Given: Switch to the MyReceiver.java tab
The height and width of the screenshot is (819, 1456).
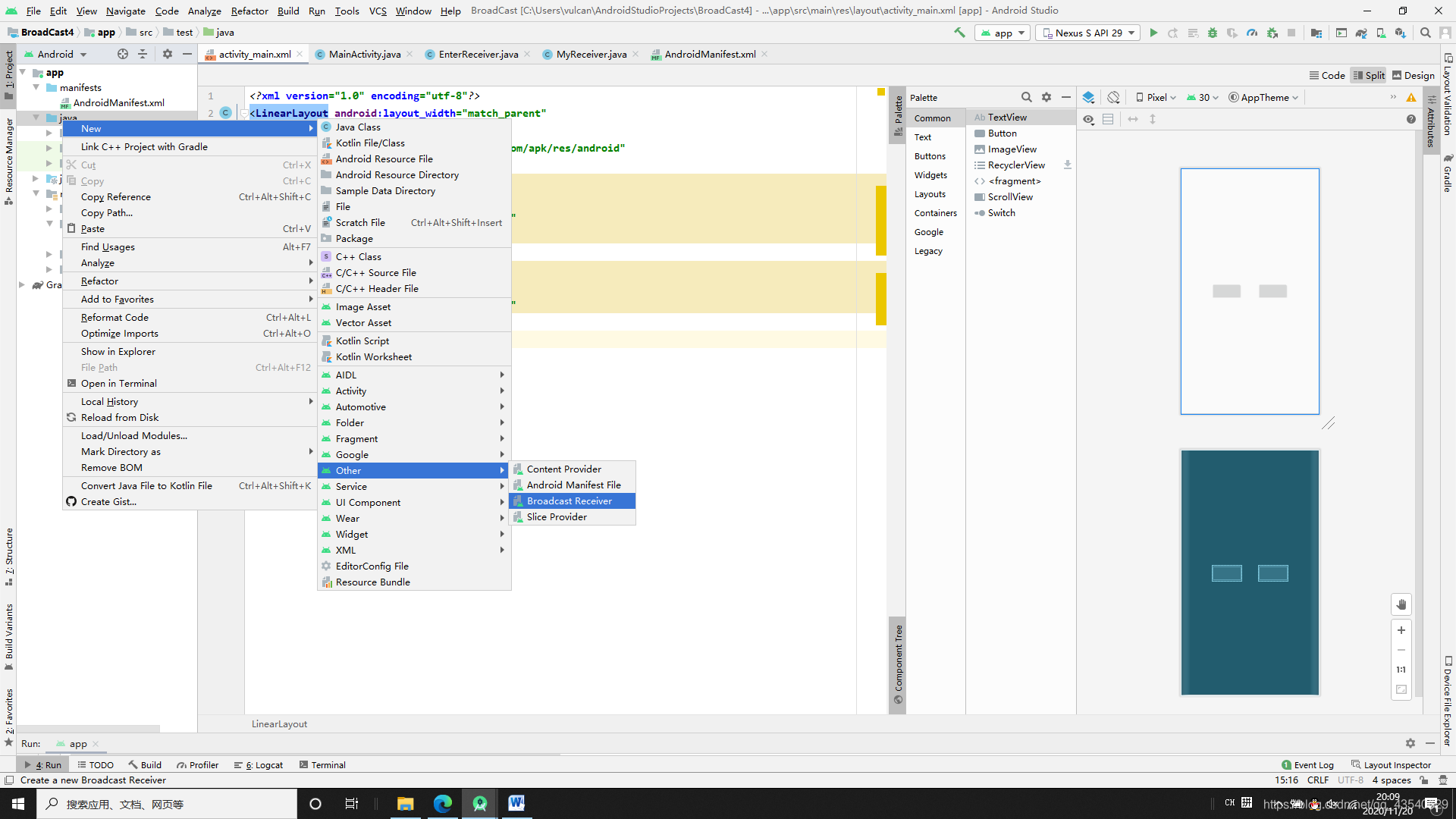Looking at the screenshot, I should pos(591,54).
